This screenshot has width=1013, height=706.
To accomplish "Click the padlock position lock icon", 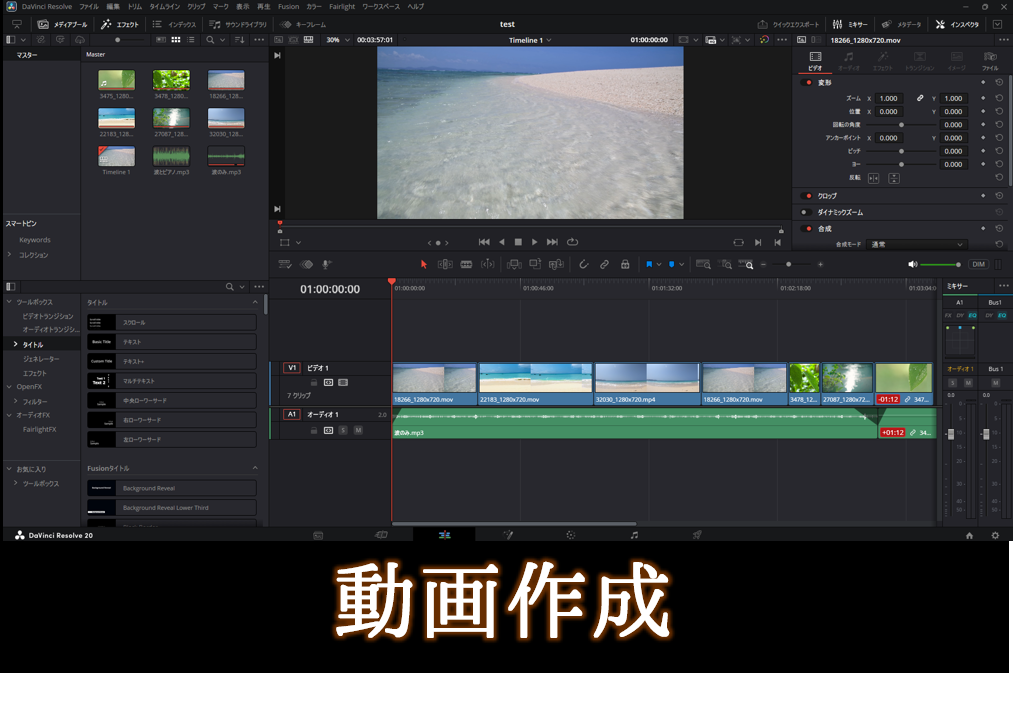I will [625, 264].
